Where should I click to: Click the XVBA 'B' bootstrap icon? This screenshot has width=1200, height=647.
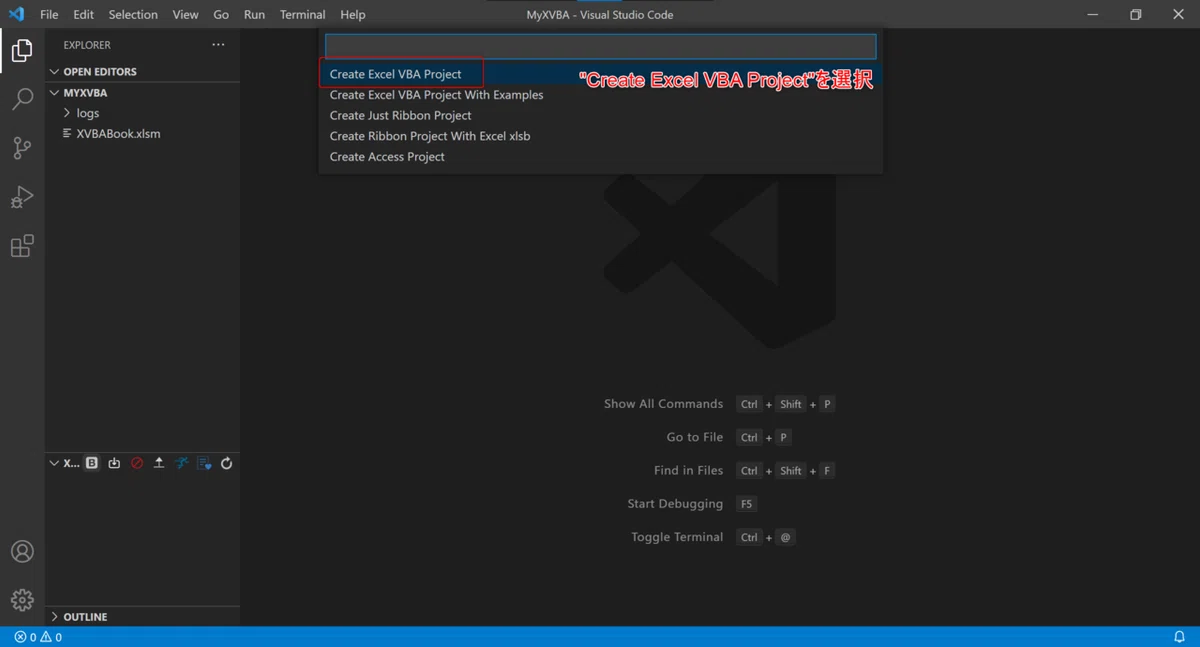(x=92, y=463)
